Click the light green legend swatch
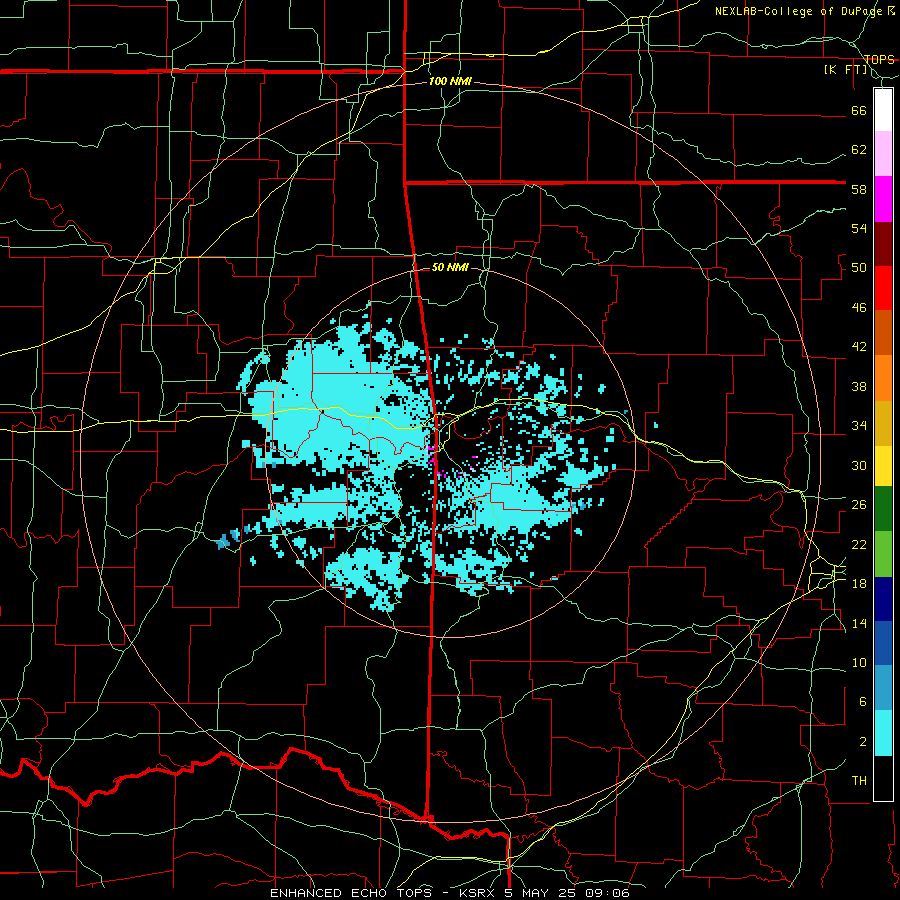900x900 pixels. (883, 554)
